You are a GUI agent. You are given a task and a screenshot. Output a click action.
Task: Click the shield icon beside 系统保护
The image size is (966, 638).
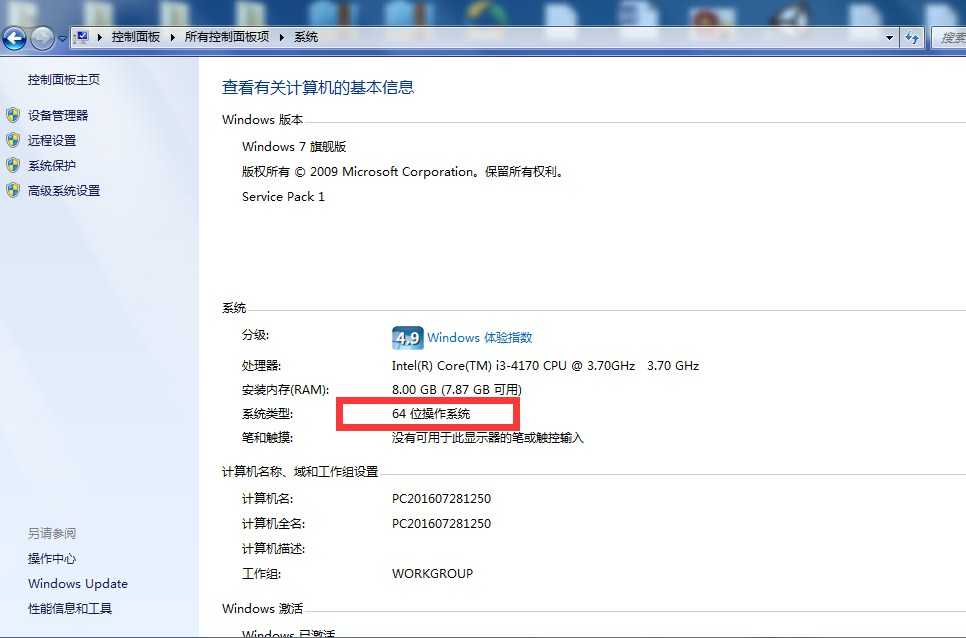(13, 166)
